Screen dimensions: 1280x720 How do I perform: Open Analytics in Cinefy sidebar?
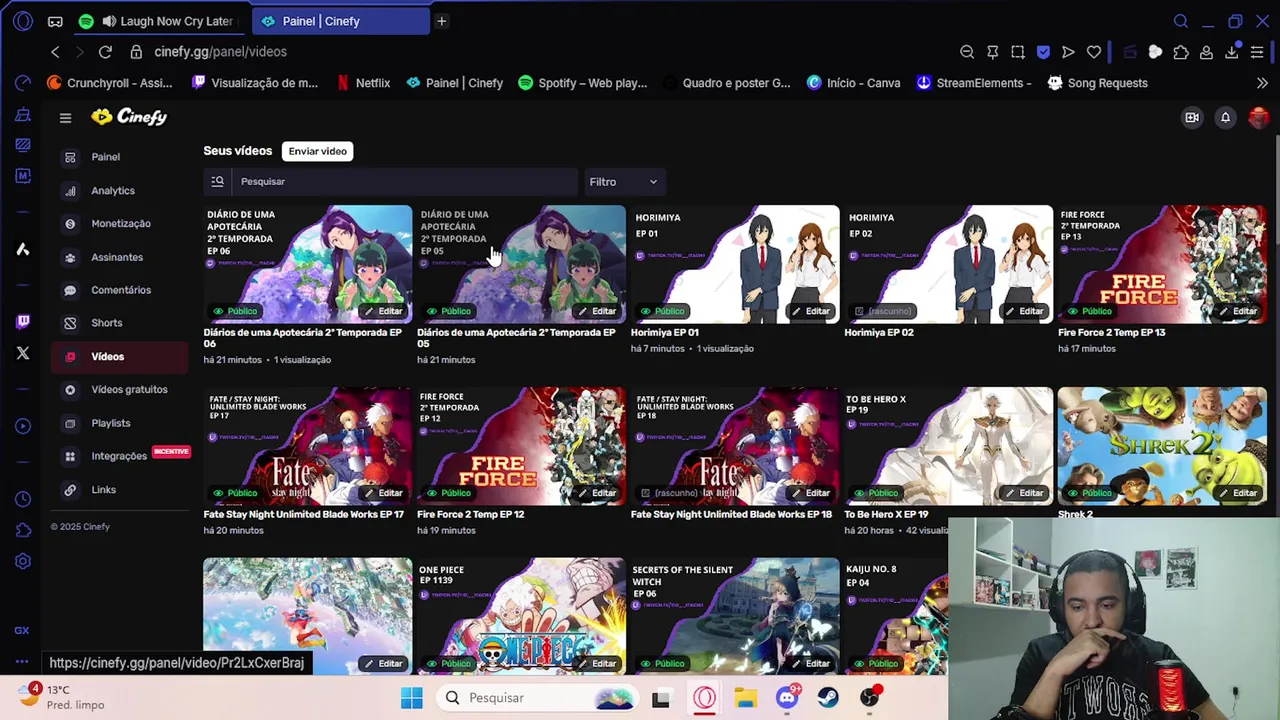click(x=119, y=190)
